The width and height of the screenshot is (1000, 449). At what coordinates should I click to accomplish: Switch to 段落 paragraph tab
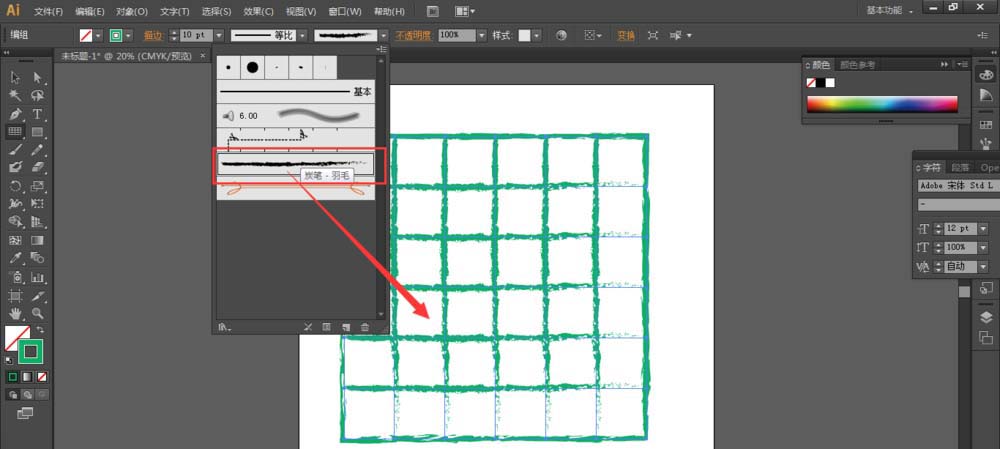point(960,167)
